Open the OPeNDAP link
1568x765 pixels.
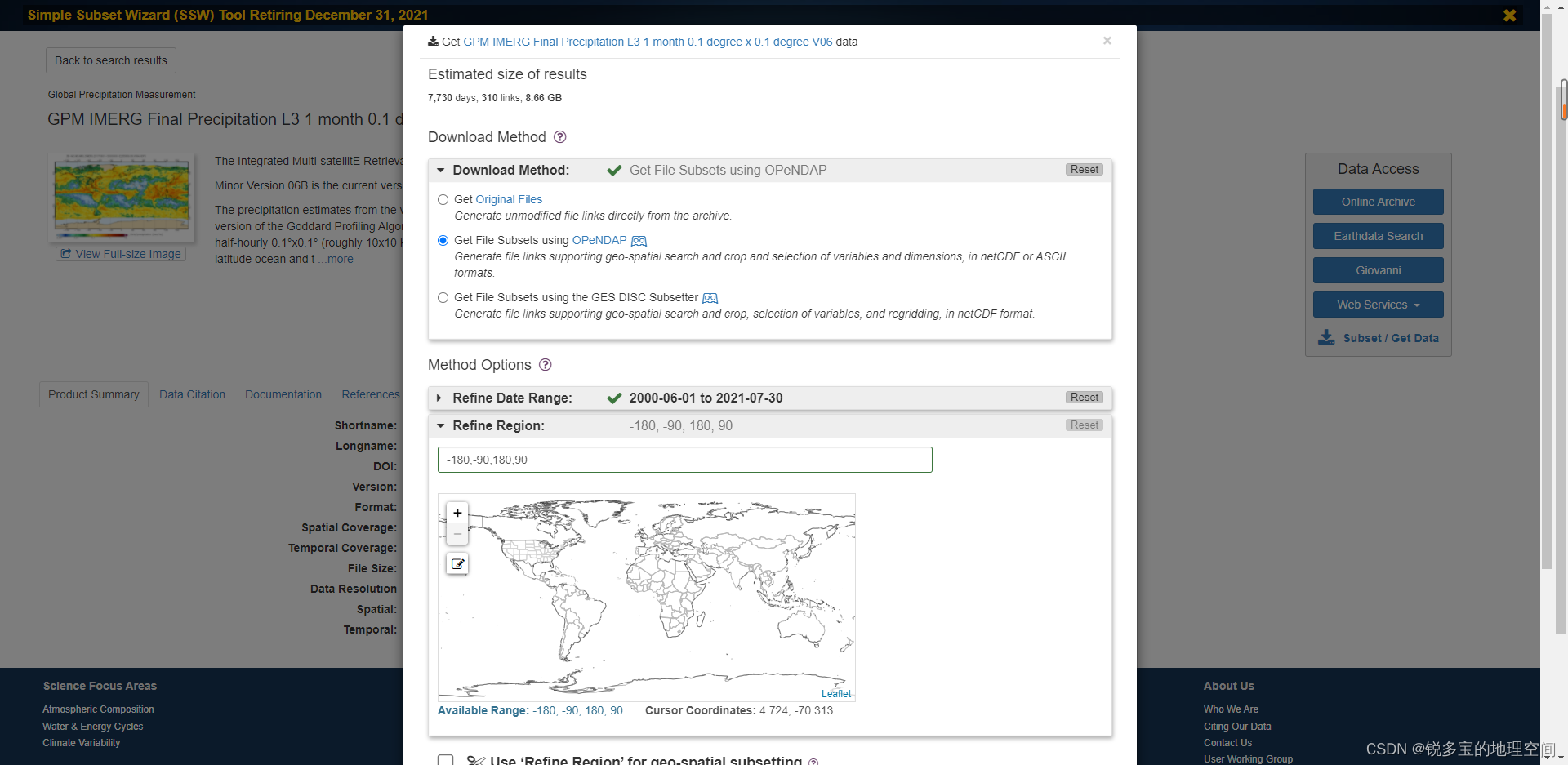(x=599, y=240)
